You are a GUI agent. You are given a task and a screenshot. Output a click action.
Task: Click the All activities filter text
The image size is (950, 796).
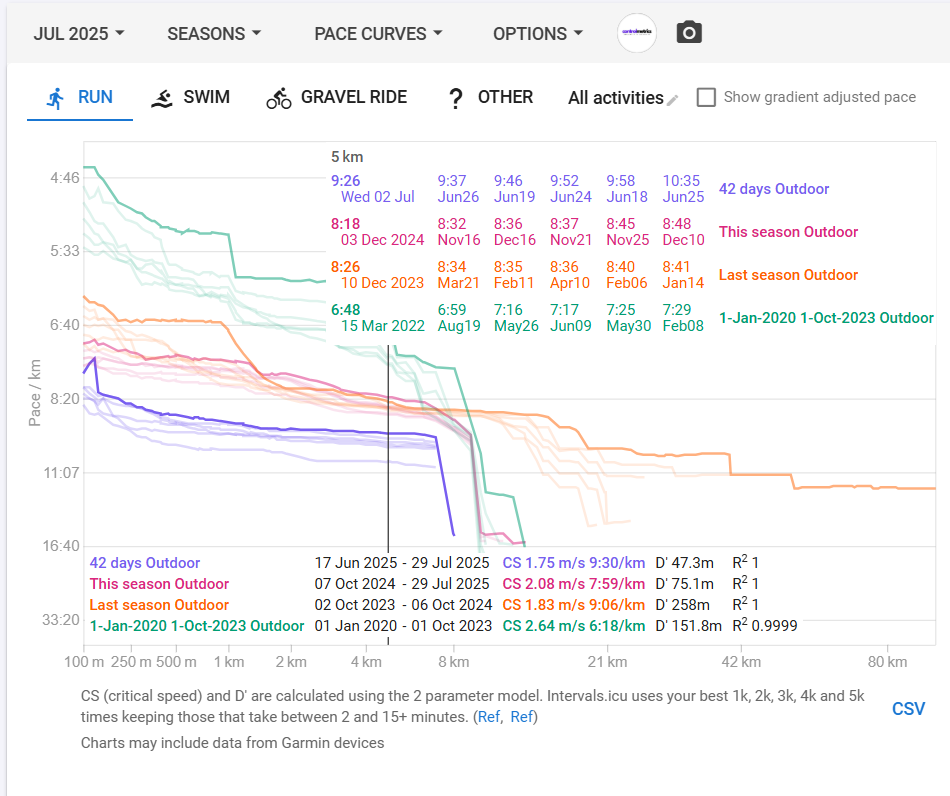615,98
